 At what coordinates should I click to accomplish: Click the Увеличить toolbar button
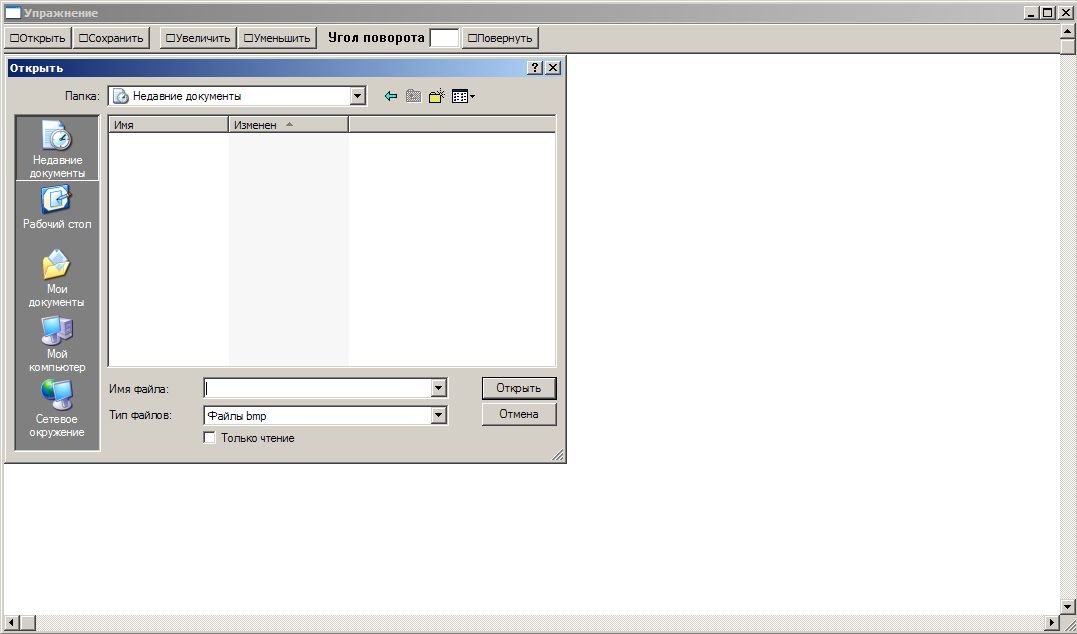pyautogui.click(x=198, y=38)
